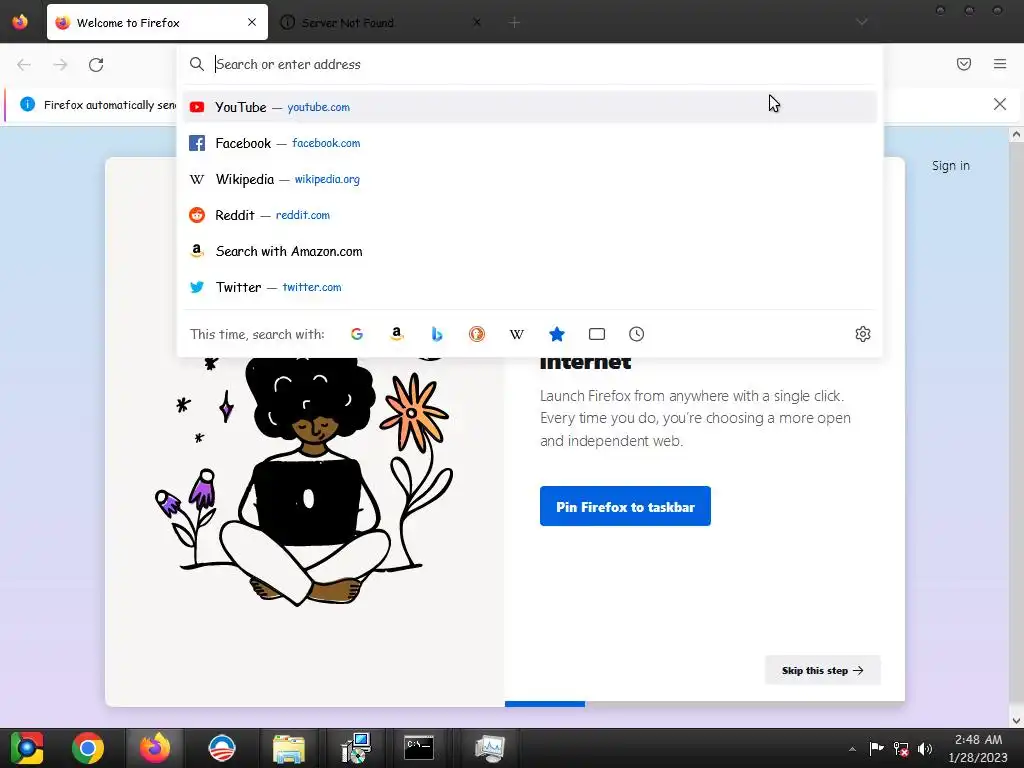Open a new tab
The image size is (1024, 768).
point(515,23)
